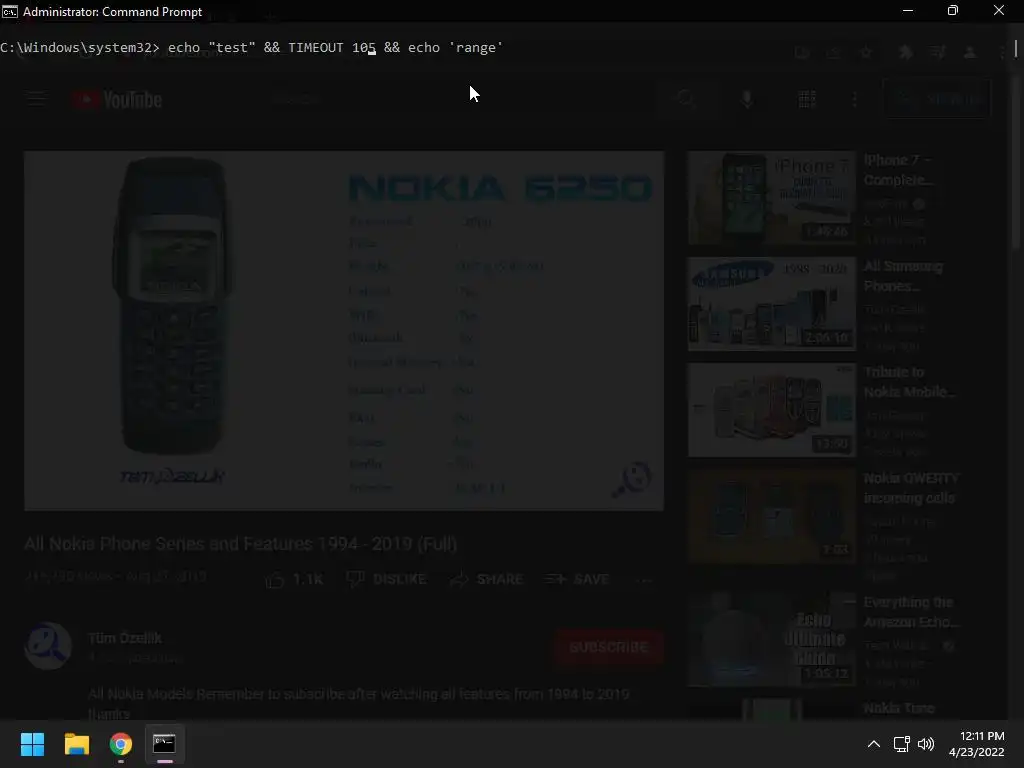The width and height of the screenshot is (1024, 768).
Task: Close the Administrator Command Prompt window
Action: [999, 11]
